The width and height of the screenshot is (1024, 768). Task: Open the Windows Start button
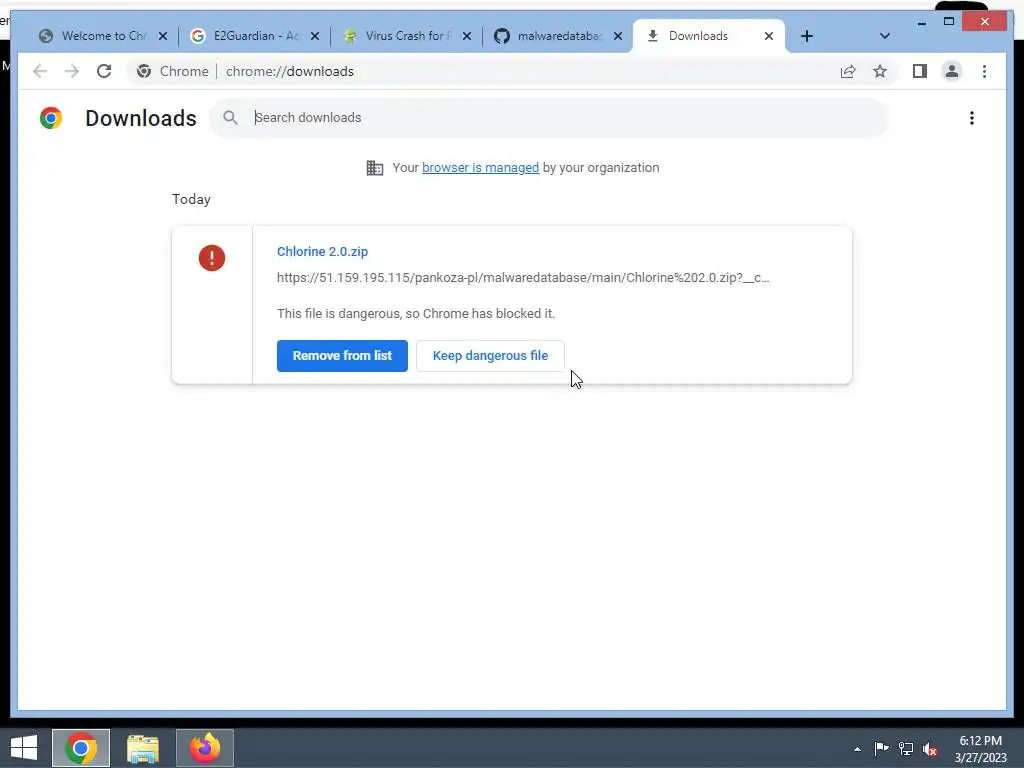24,748
